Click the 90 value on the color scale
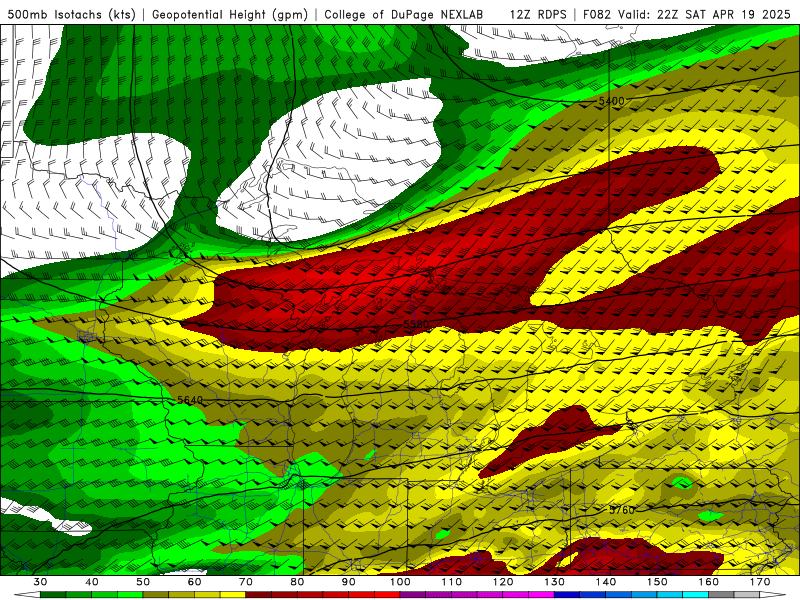Image resolution: width=800 pixels, height=600 pixels. click(349, 582)
